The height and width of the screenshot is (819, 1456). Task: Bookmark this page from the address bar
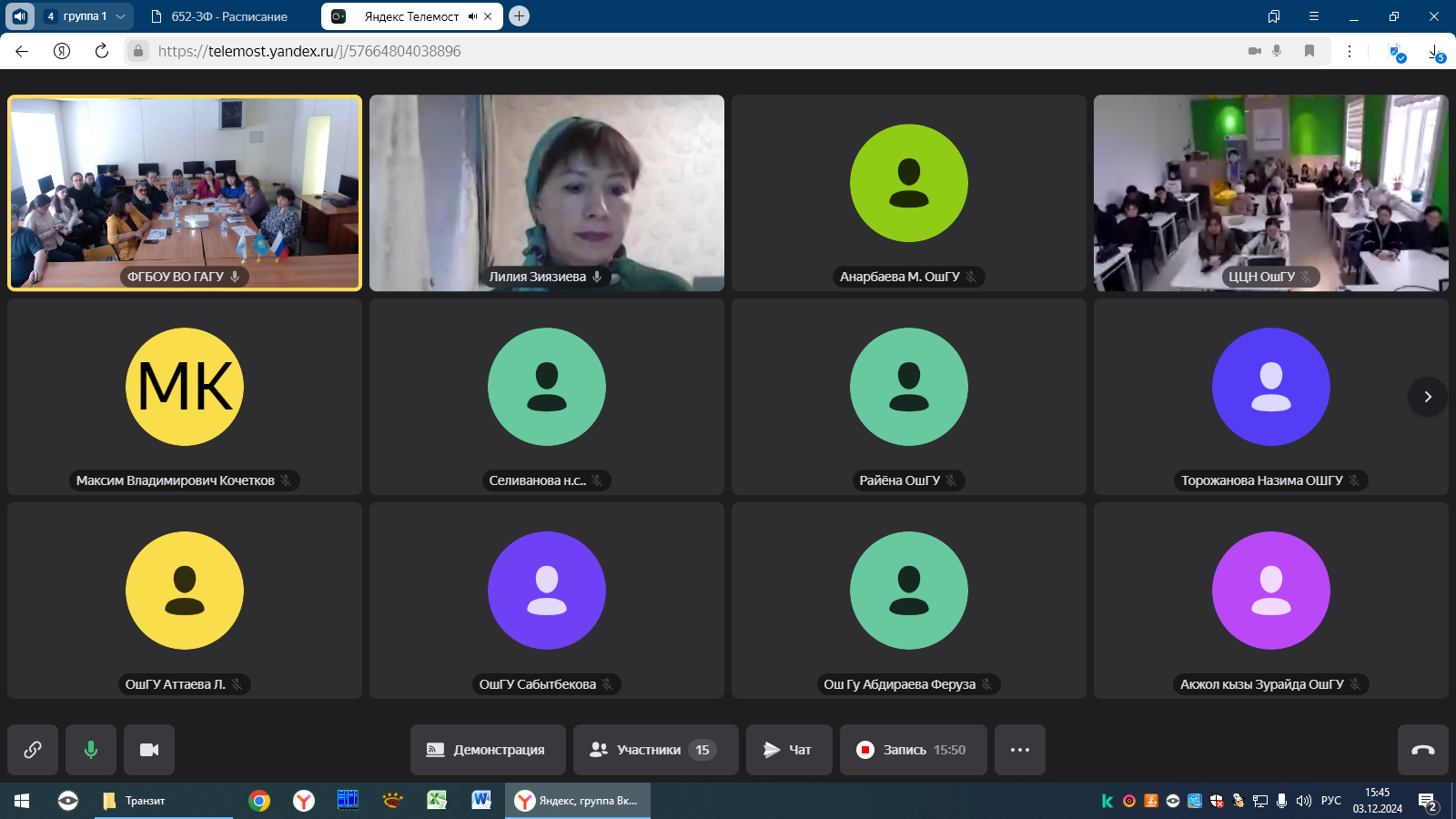1309,51
